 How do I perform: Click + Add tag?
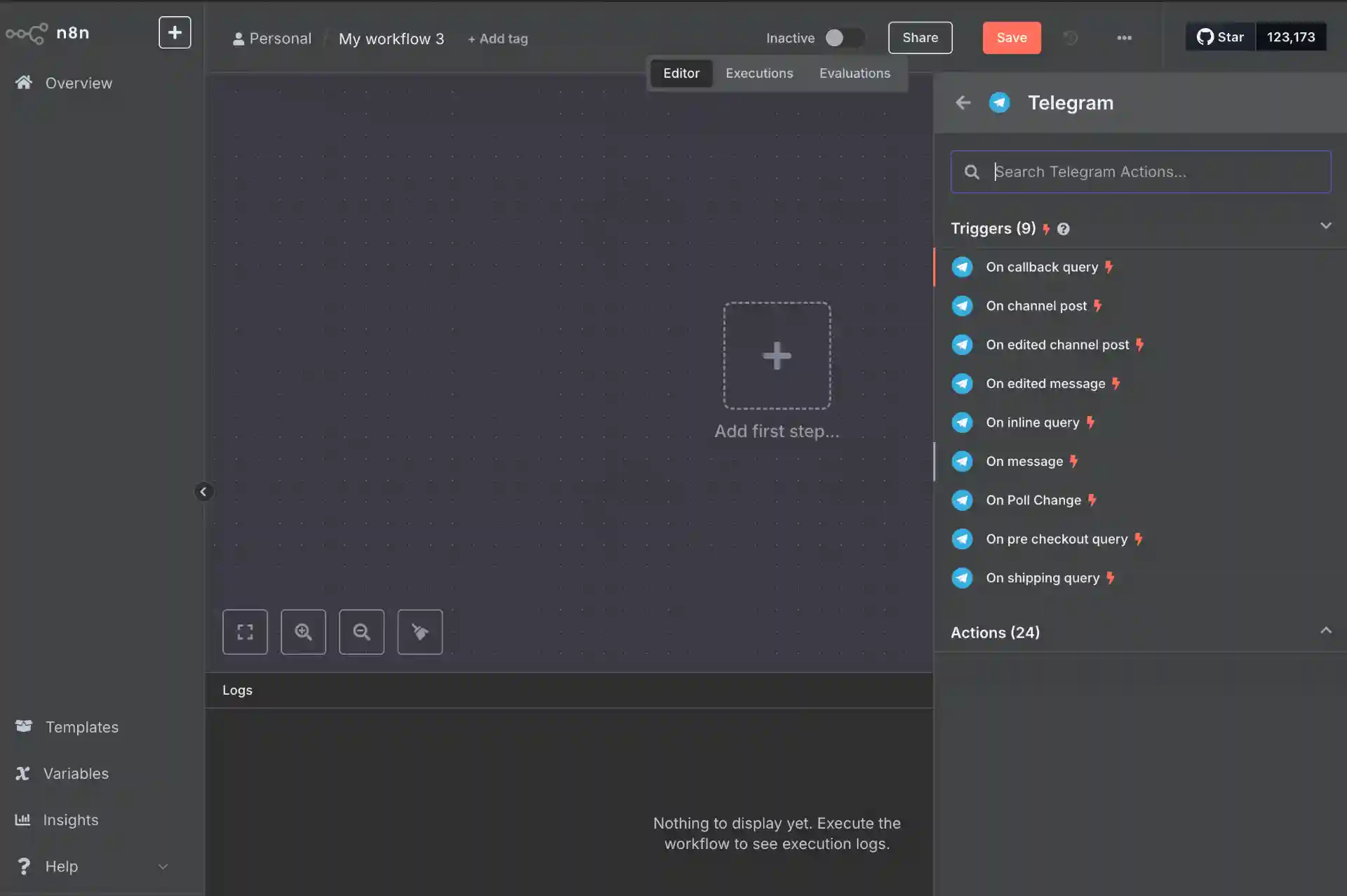pos(497,39)
